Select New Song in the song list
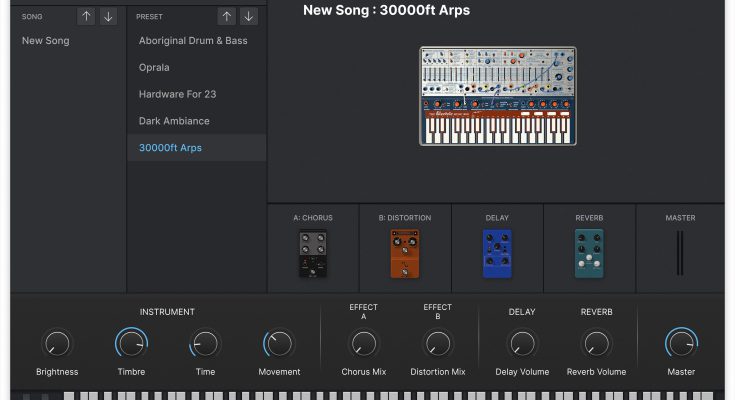This screenshot has width=735, height=400. tap(46, 41)
